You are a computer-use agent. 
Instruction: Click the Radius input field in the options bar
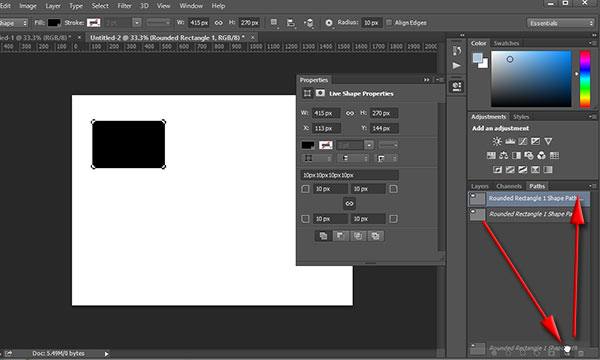(371, 23)
